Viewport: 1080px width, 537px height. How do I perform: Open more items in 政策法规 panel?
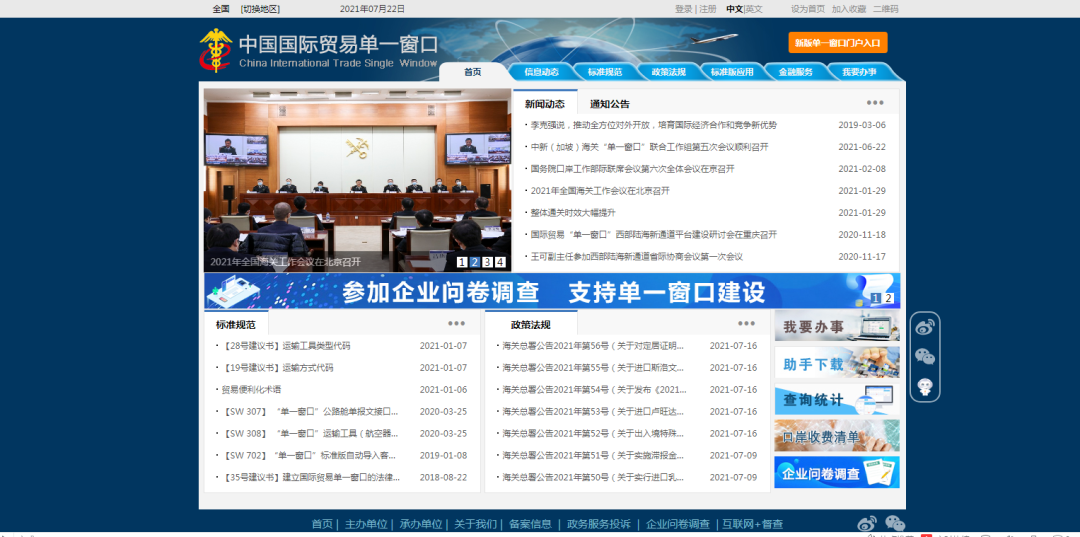coord(746,323)
